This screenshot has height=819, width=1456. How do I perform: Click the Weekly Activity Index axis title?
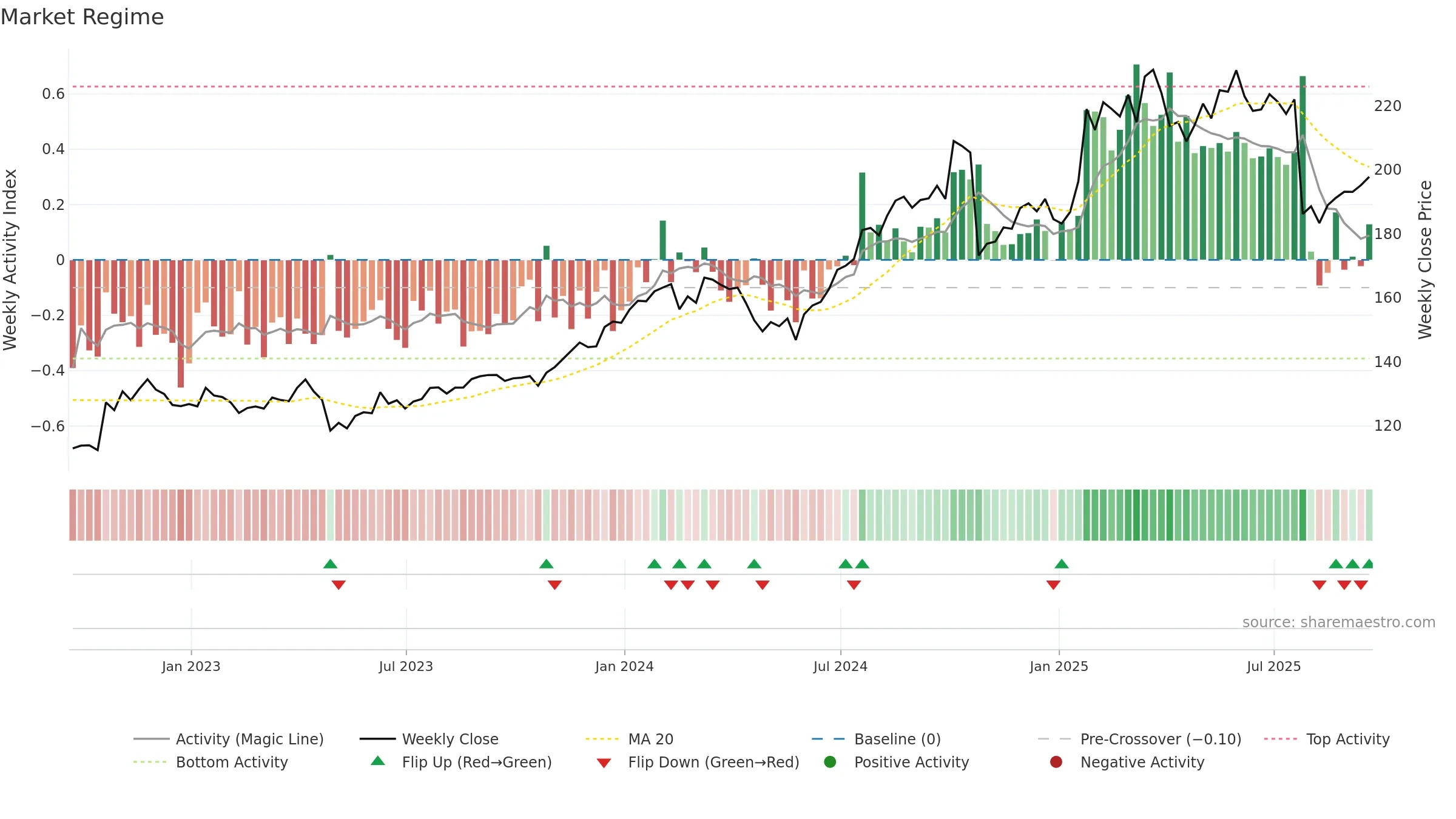[x=10, y=260]
